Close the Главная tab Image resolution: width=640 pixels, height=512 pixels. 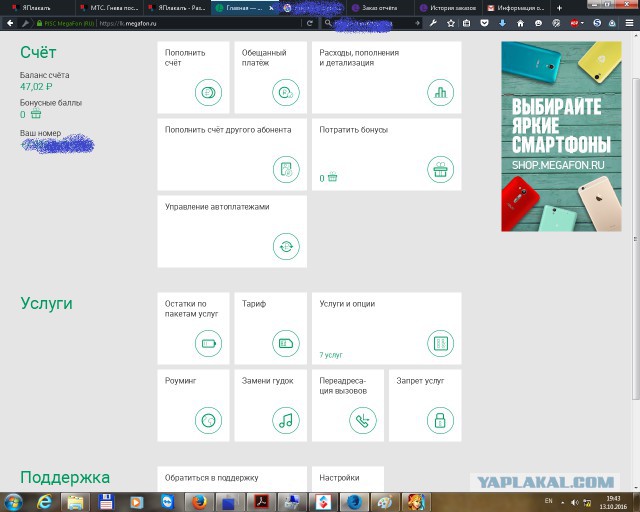pos(271,8)
